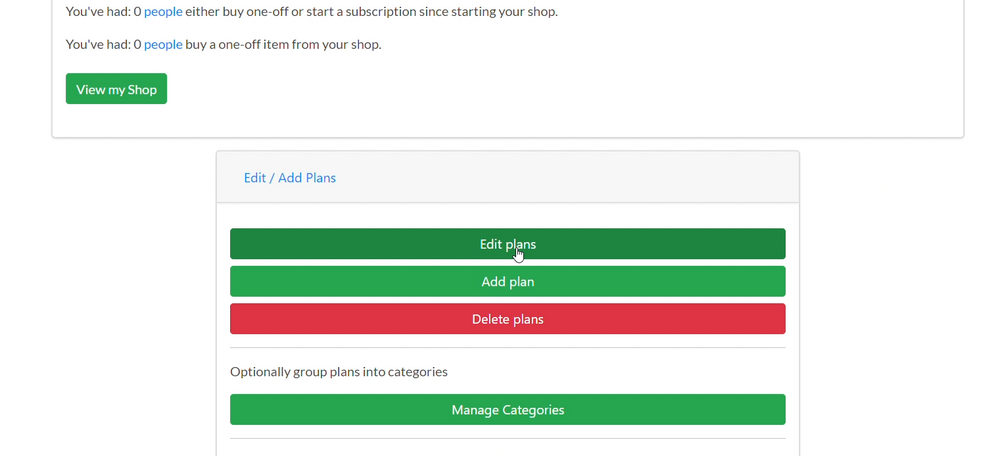The image size is (1000, 456).
Task: Select the red Delete plans button
Action: pyautogui.click(x=508, y=319)
